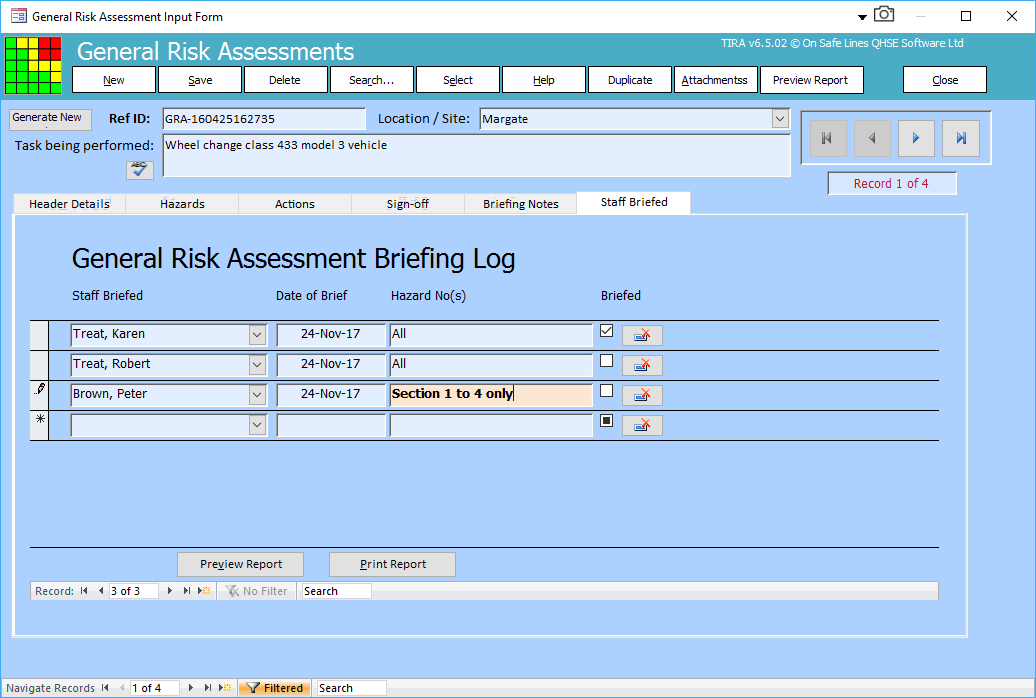Open staff dropdown for Brown, Peter
Screen dimensions: 1036x698
point(257,395)
